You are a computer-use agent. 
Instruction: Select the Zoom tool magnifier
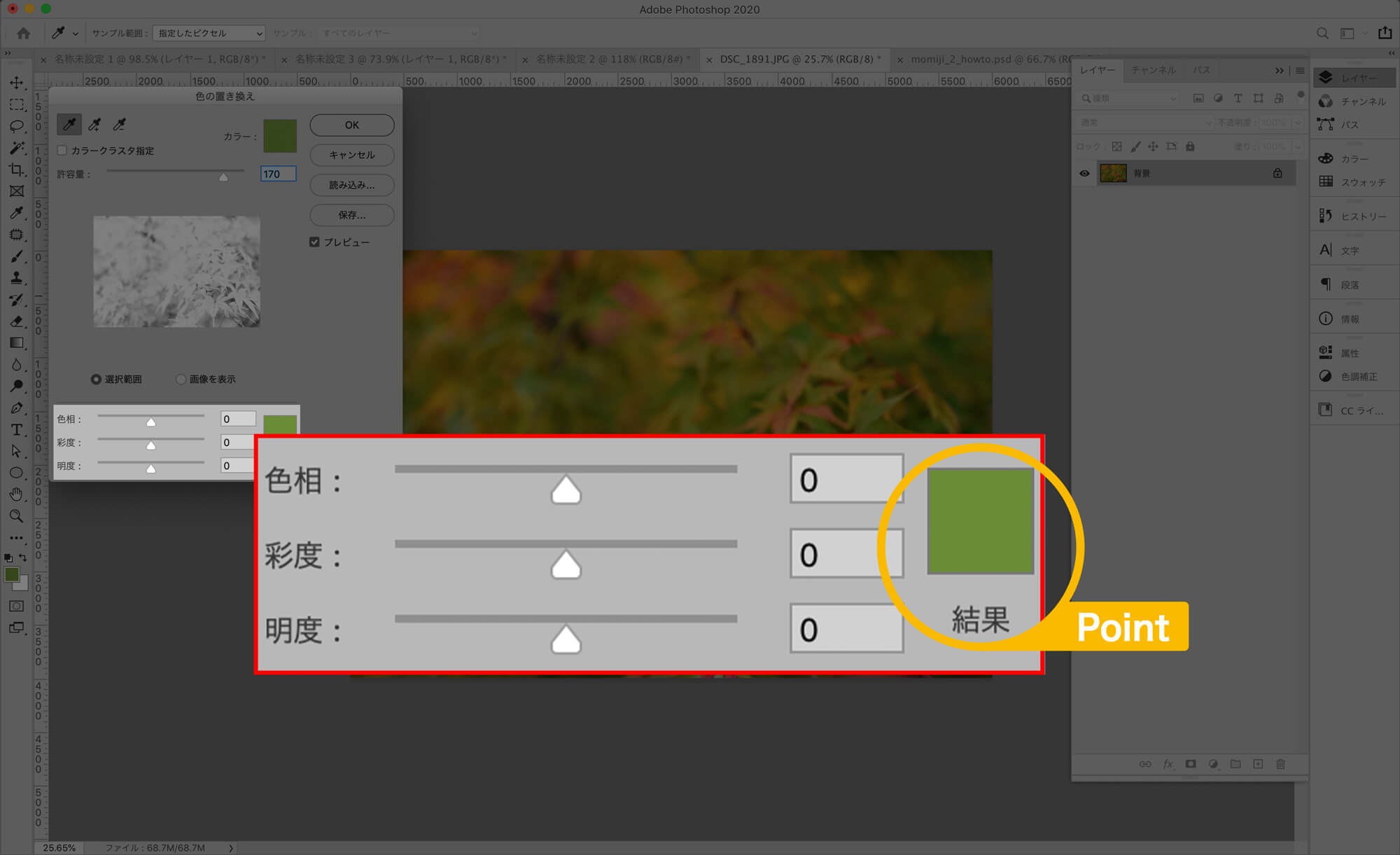click(16, 516)
